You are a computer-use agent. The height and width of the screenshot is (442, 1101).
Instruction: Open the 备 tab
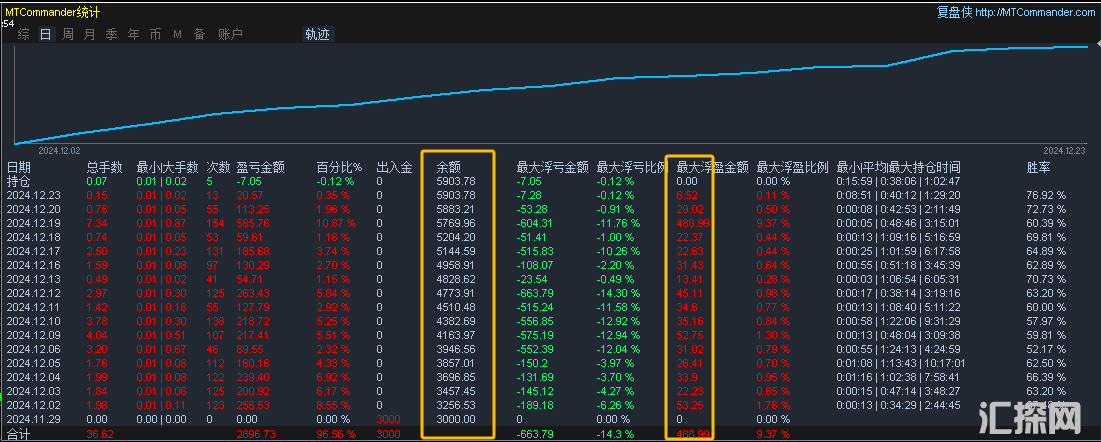click(x=199, y=34)
